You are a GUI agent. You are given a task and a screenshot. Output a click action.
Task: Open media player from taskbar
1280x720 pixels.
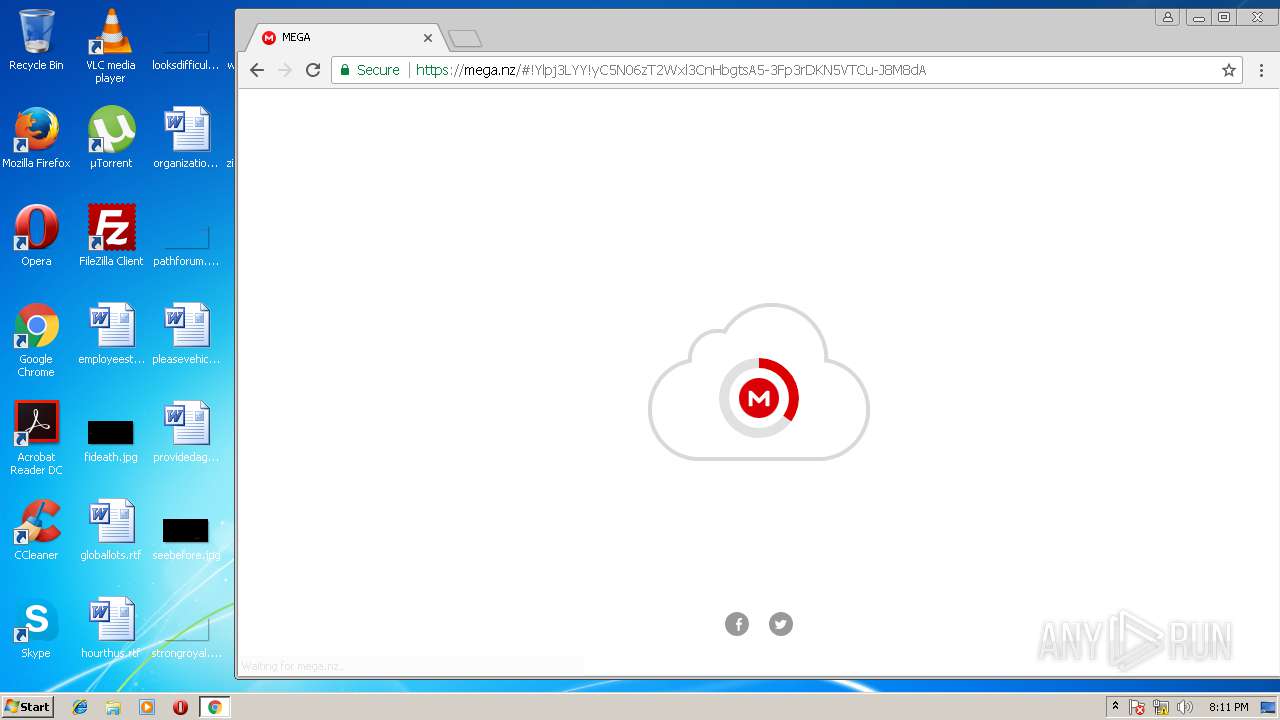point(147,707)
